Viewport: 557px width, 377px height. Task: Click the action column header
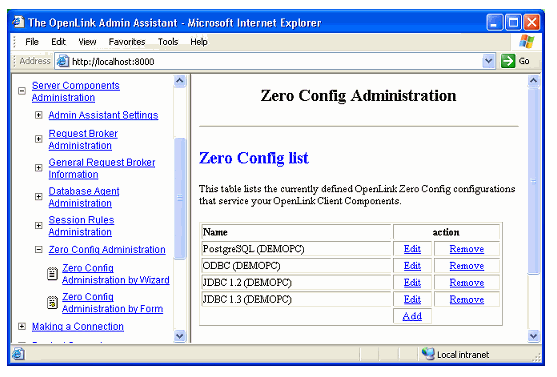[446, 232]
